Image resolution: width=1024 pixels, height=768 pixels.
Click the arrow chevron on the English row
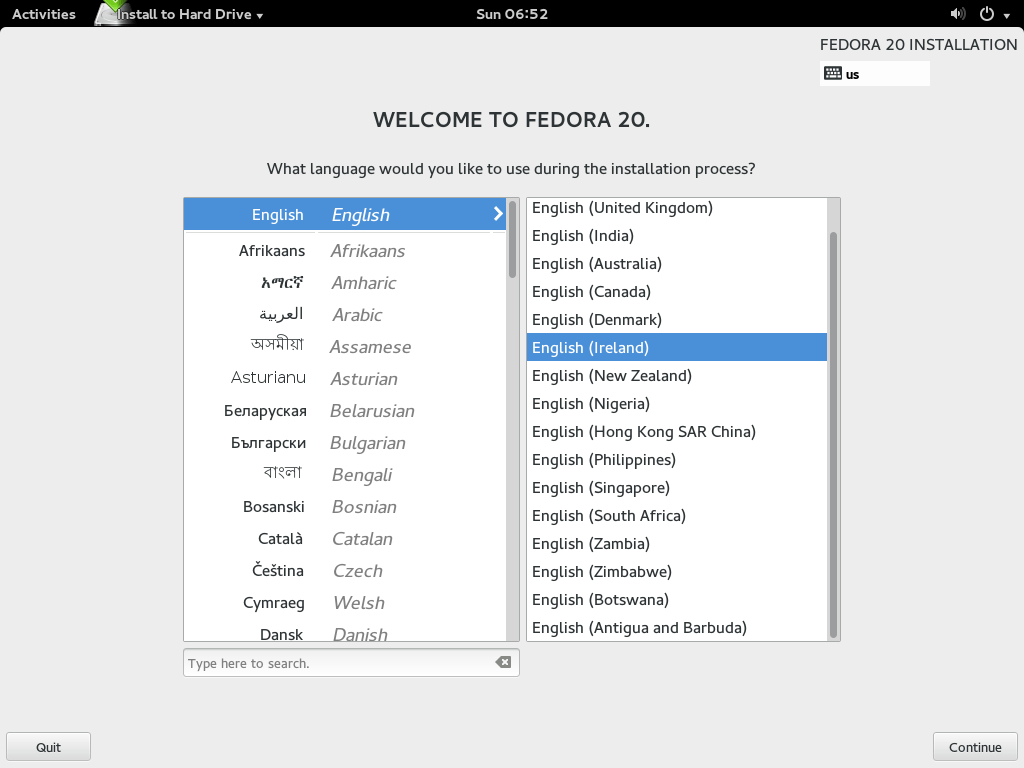[x=498, y=214]
